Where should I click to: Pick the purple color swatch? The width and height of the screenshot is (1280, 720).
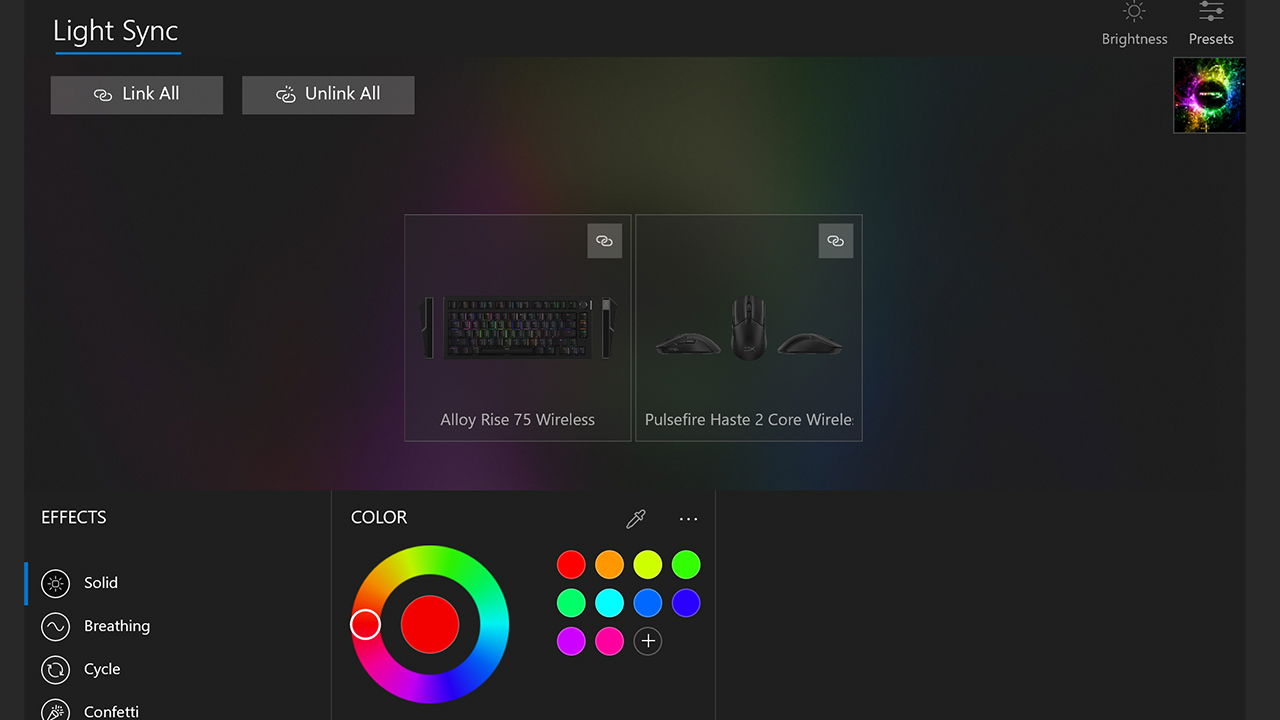[x=571, y=641]
